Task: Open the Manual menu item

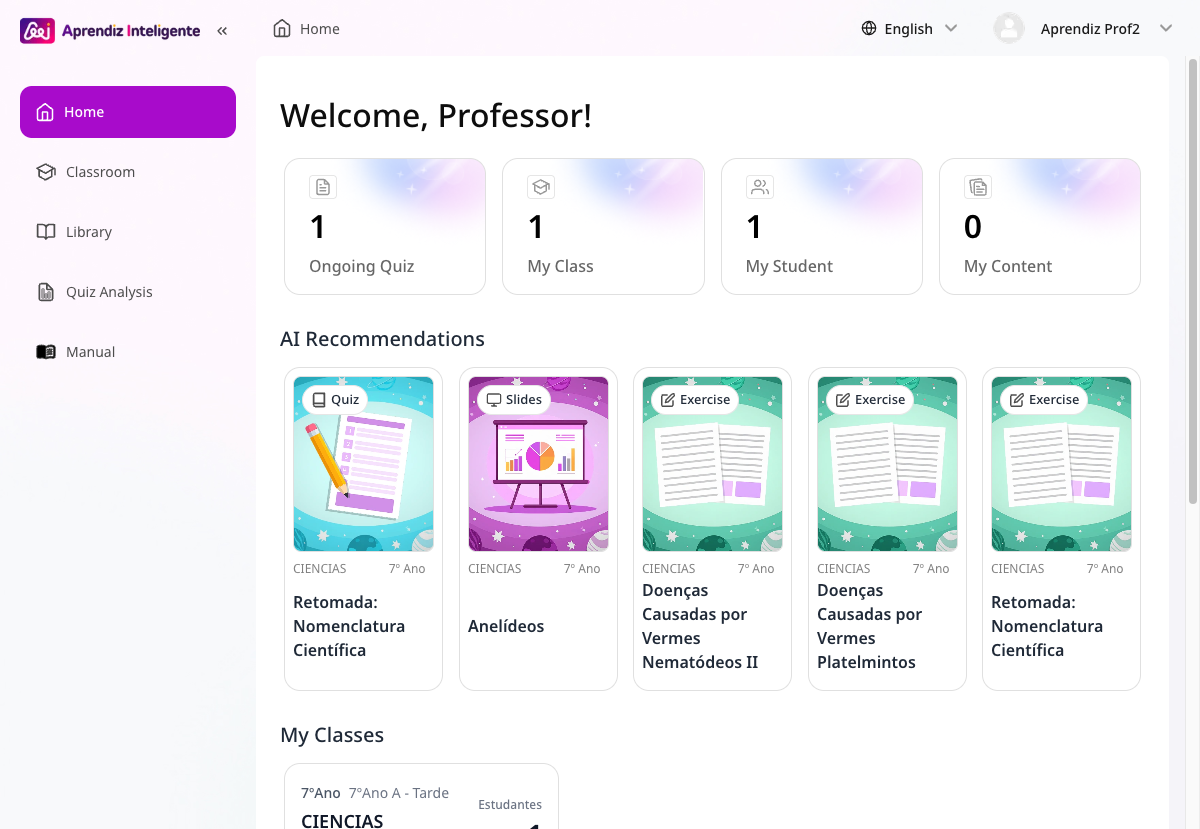Action: point(128,352)
